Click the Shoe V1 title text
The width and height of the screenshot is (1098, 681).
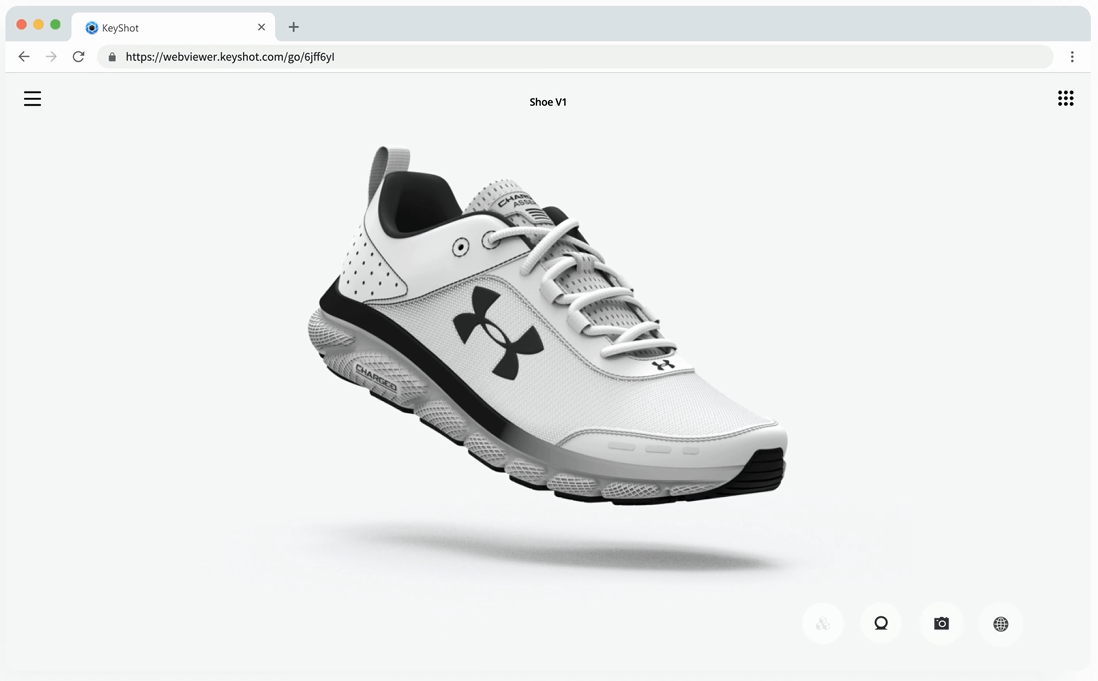point(548,102)
